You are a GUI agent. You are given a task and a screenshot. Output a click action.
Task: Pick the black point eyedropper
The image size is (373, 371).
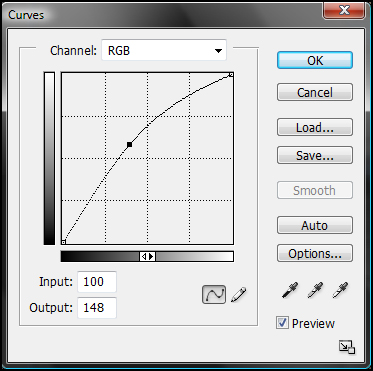click(290, 290)
